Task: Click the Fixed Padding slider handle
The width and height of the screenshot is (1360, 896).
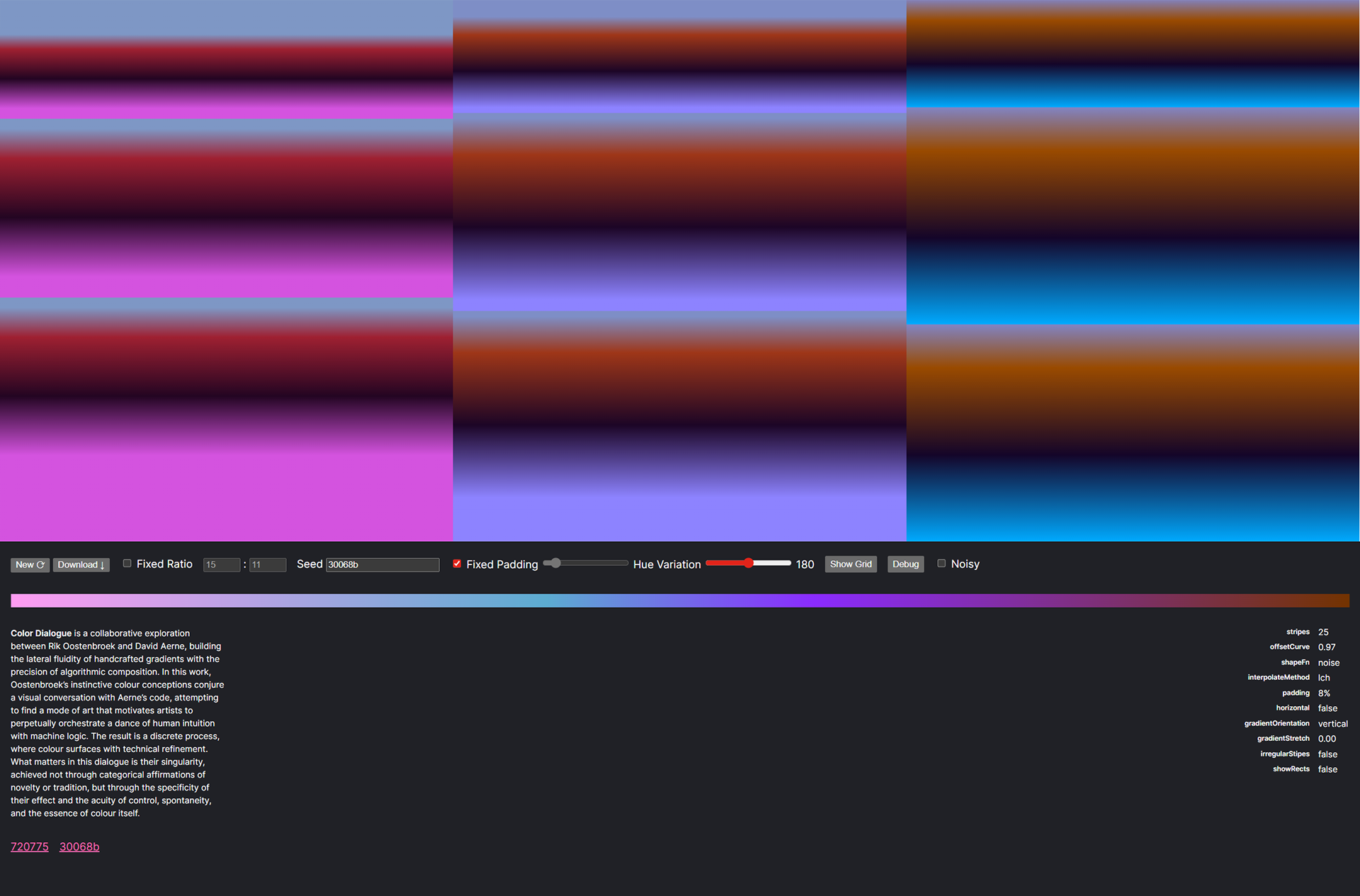Action: pyautogui.click(x=556, y=563)
